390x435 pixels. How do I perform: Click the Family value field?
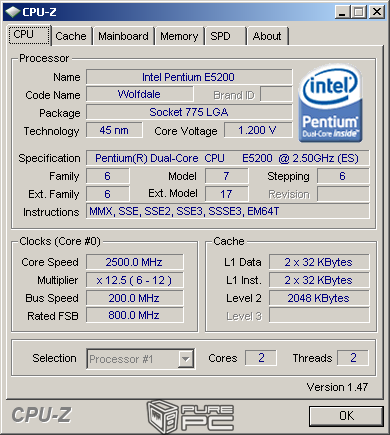pyautogui.click(x=108, y=176)
